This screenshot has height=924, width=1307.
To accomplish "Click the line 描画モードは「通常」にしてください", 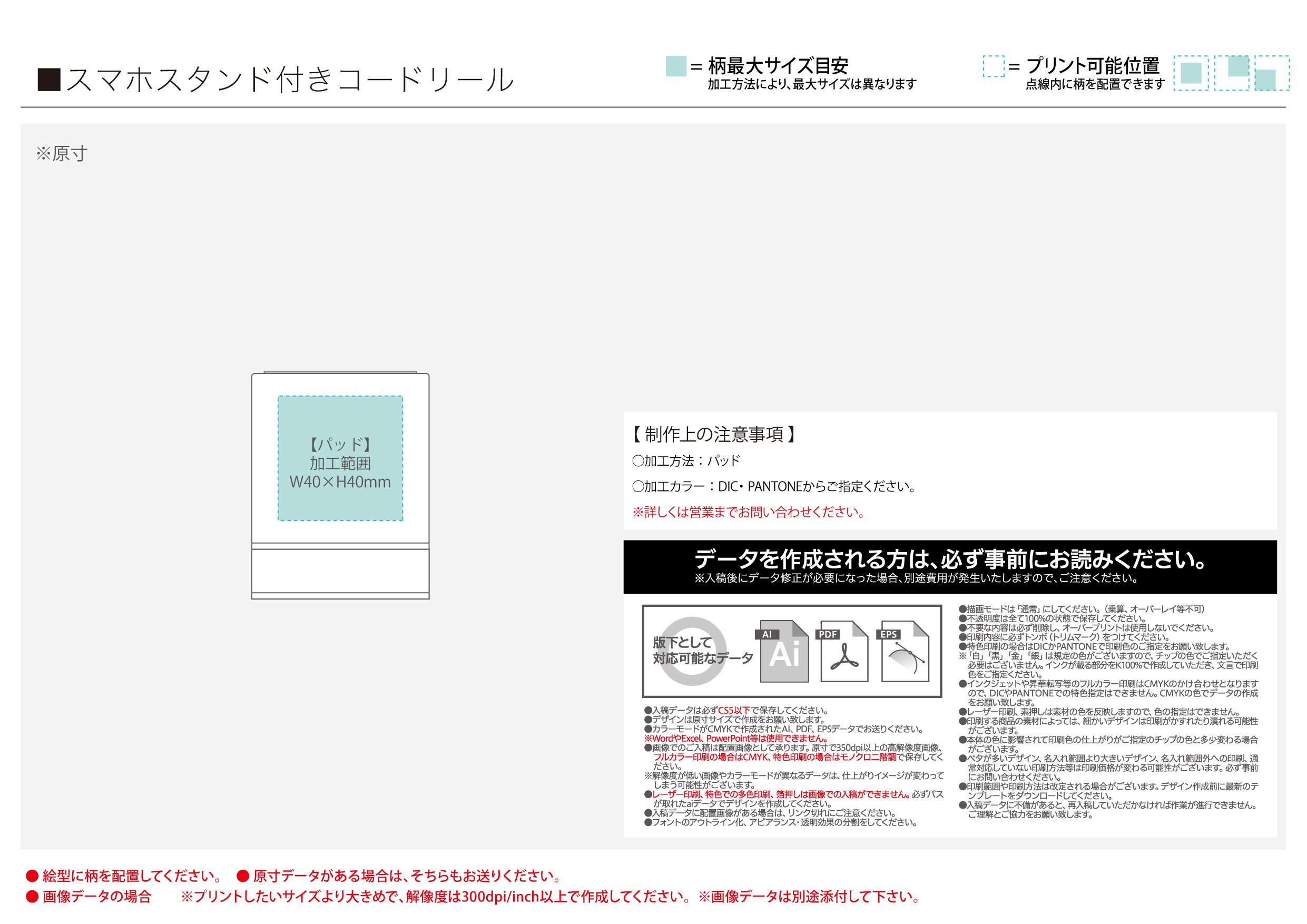I will (1082, 609).
